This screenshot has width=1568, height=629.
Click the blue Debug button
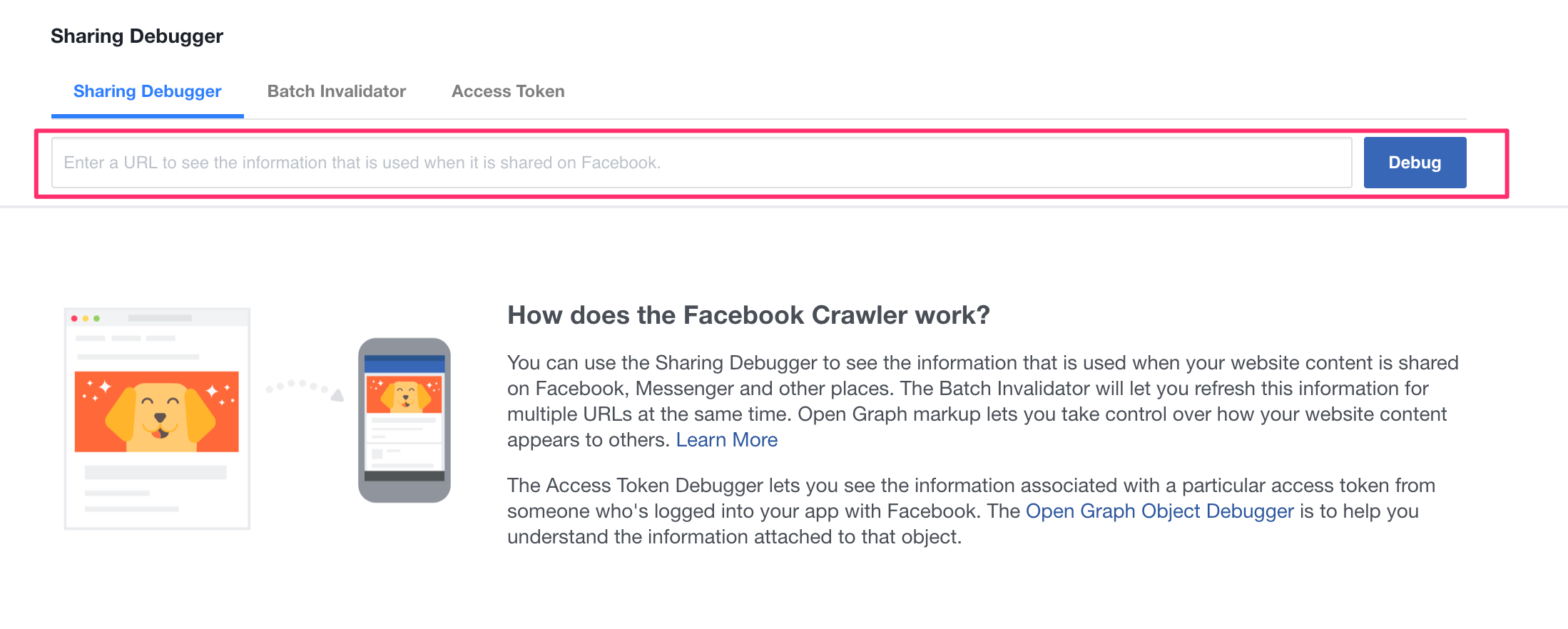(1415, 163)
